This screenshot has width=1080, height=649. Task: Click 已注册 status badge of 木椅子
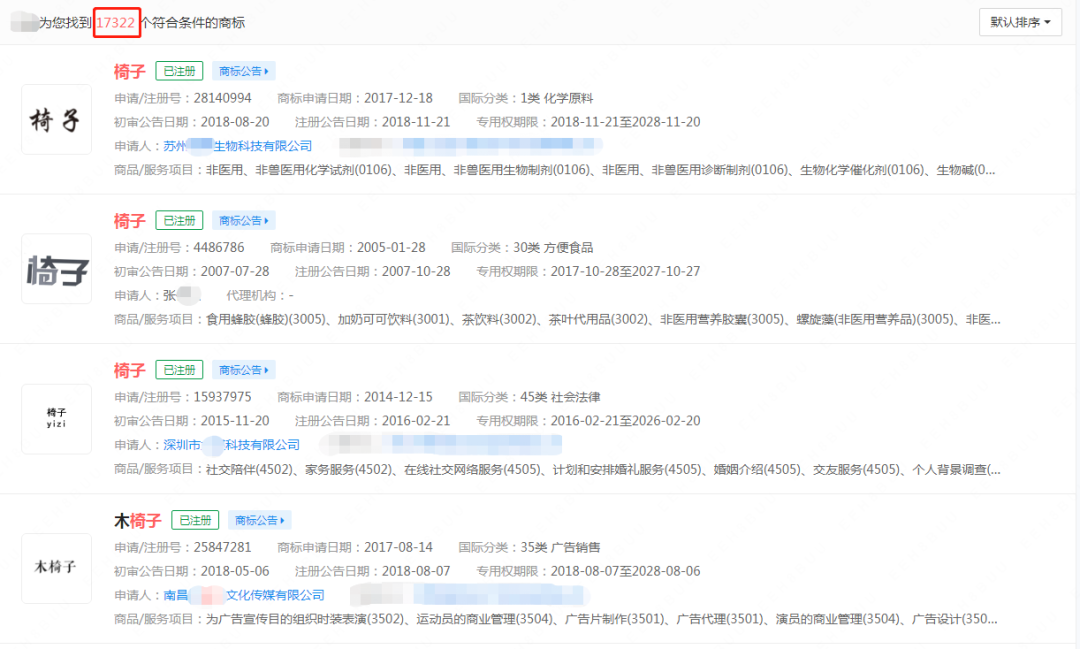click(x=195, y=520)
